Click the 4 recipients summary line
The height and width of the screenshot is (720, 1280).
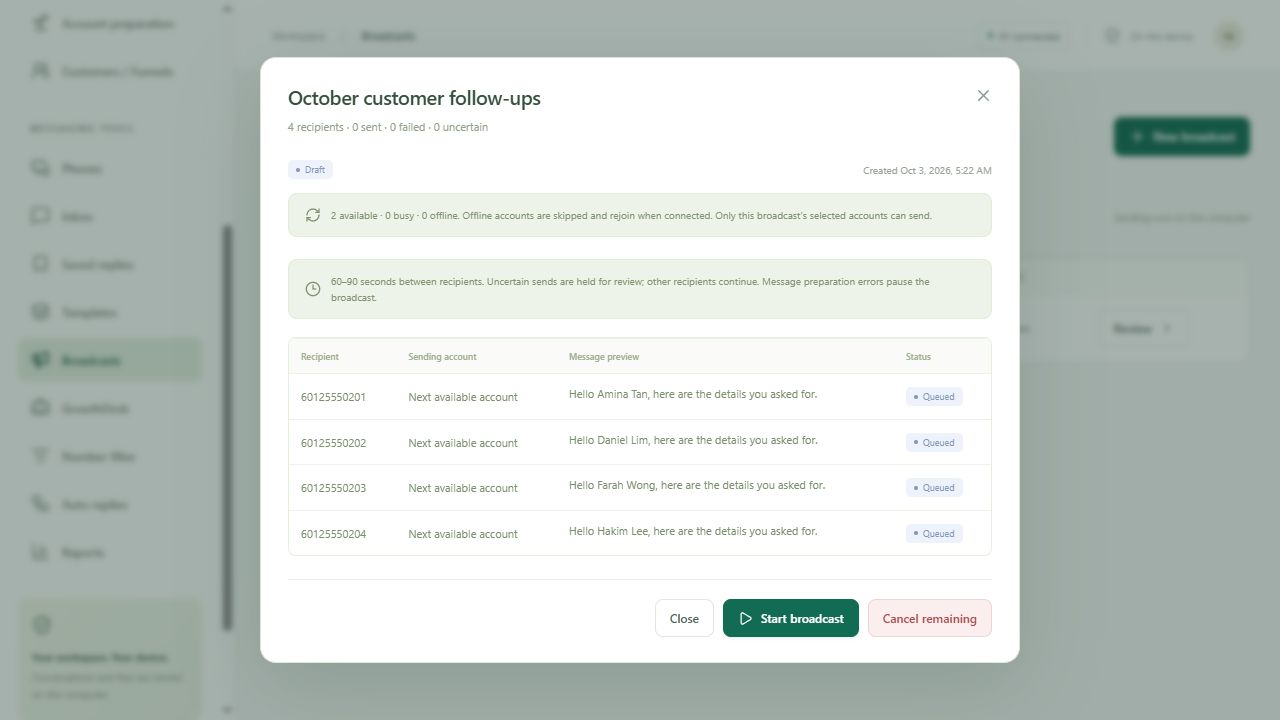click(x=388, y=127)
